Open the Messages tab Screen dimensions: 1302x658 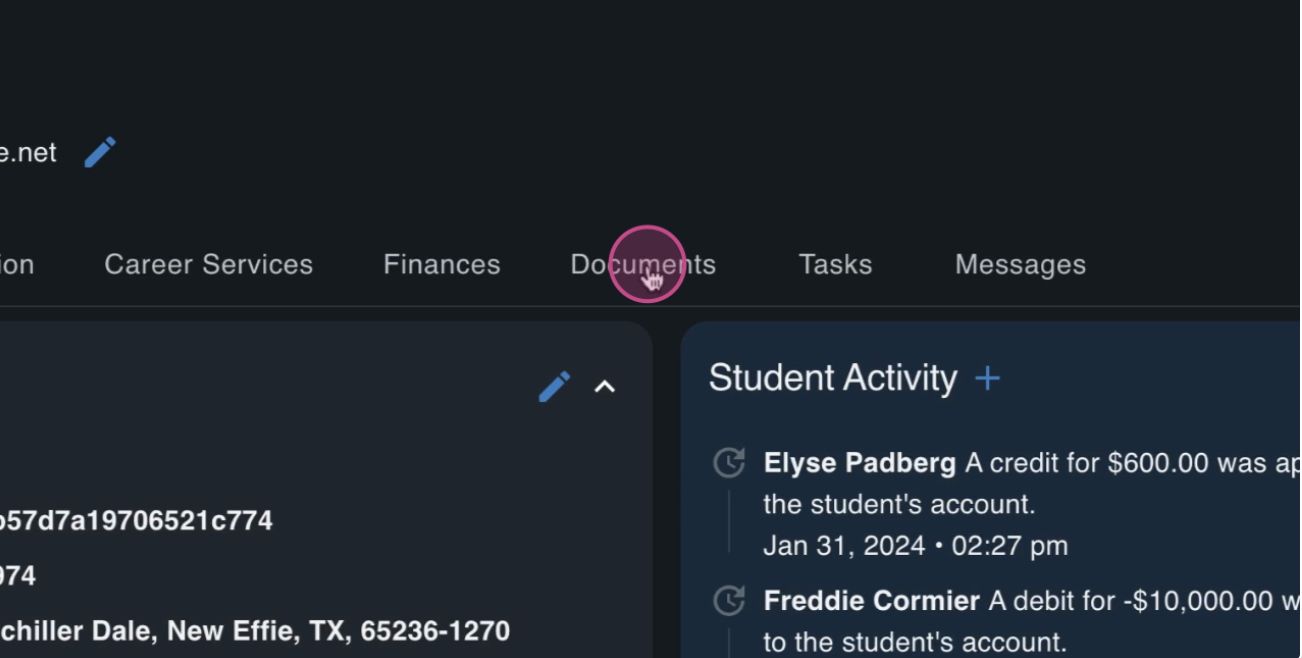[x=1020, y=264]
